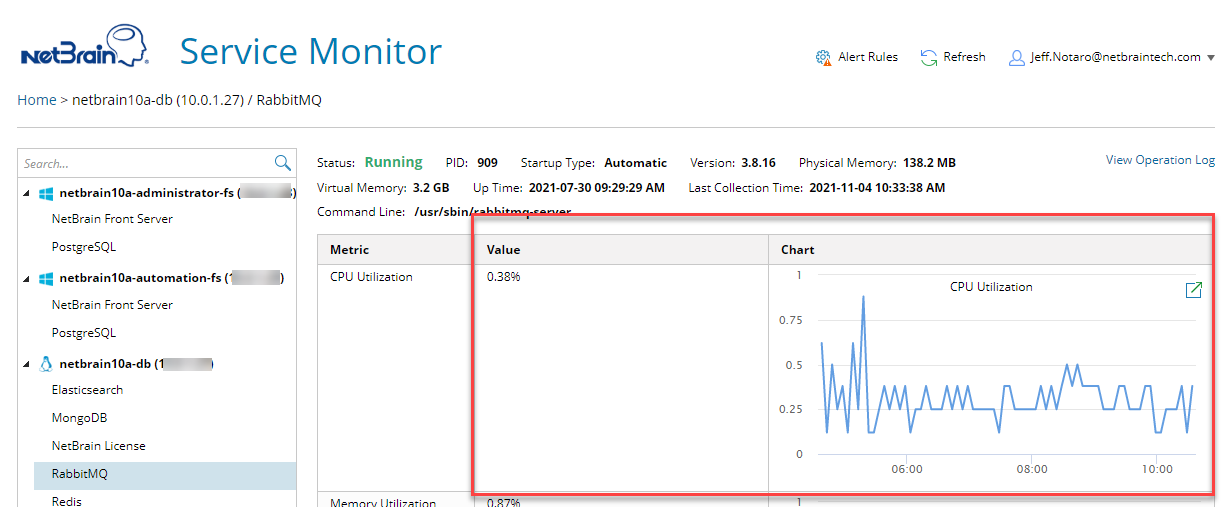Select Elasticsearch service
This screenshot has height=507, width=1224.
[x=87, y=390]
